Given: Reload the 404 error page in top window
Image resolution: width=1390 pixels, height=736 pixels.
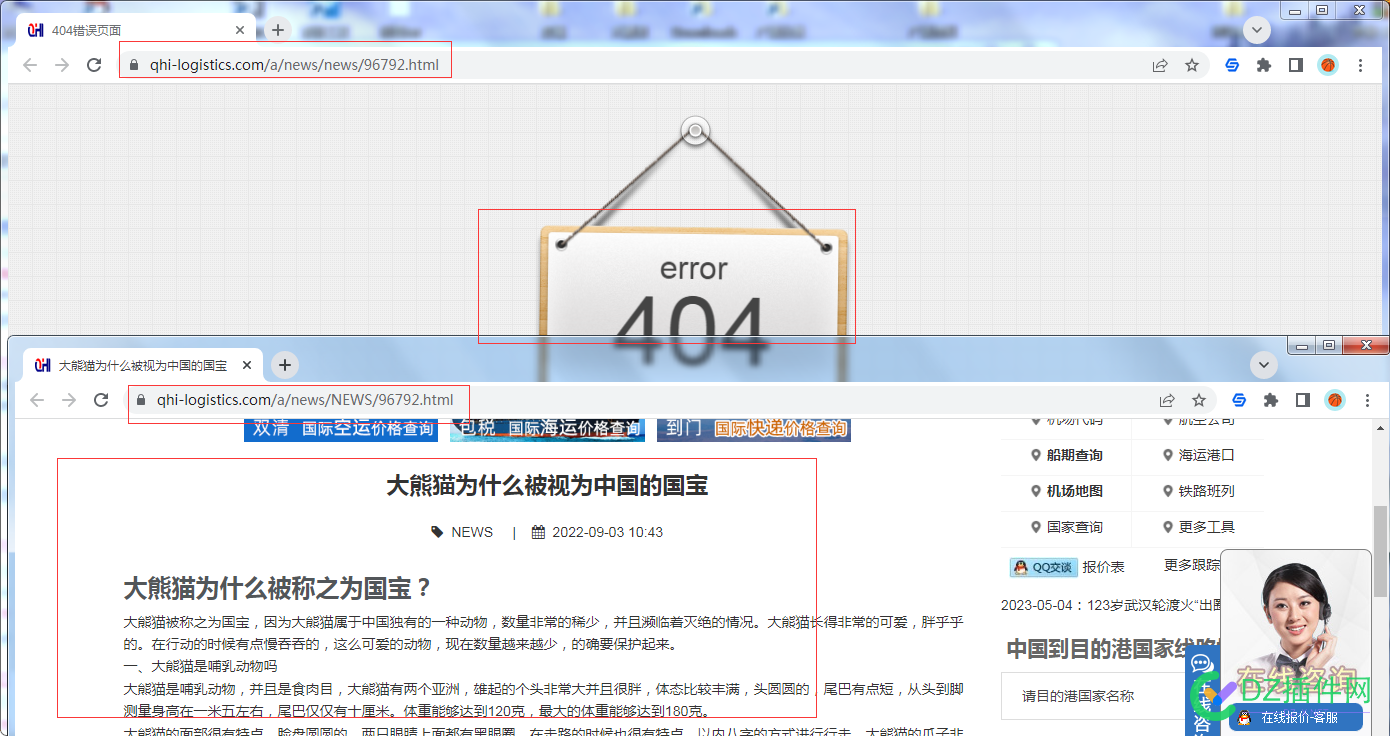Looking at the screenshot, I should (94, 65).
